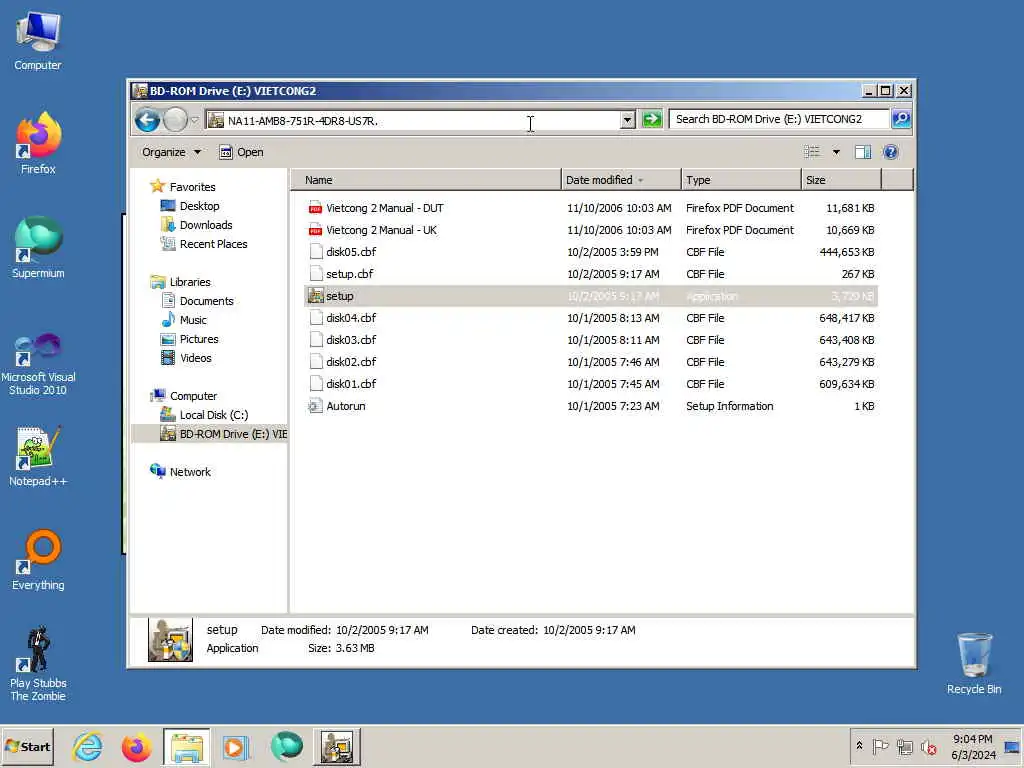
Task: Select the Notepad++ desktop shortcut
Action: [x=38, y=456]
